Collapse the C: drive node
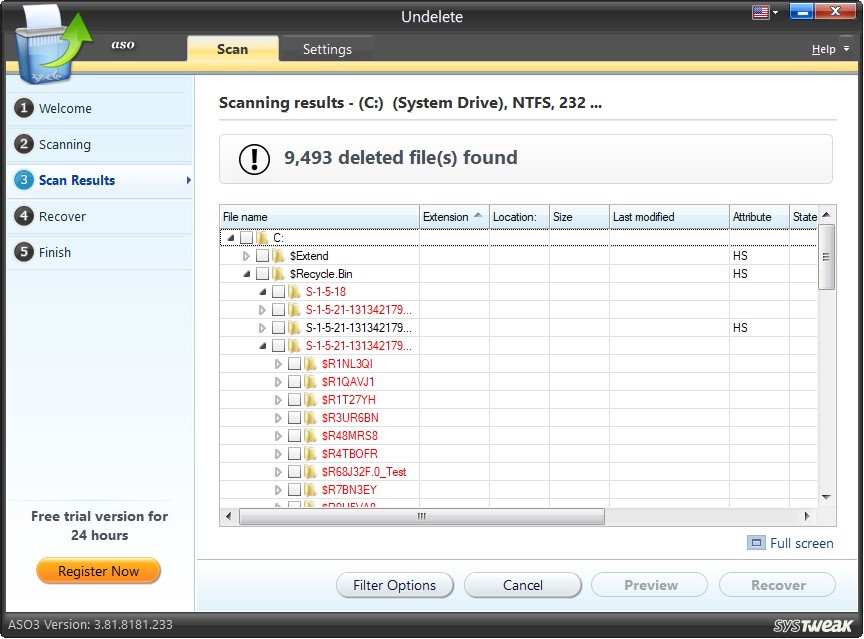Image resolution: width=864 pixels, height=639 pixels. (x=229, y=238)
